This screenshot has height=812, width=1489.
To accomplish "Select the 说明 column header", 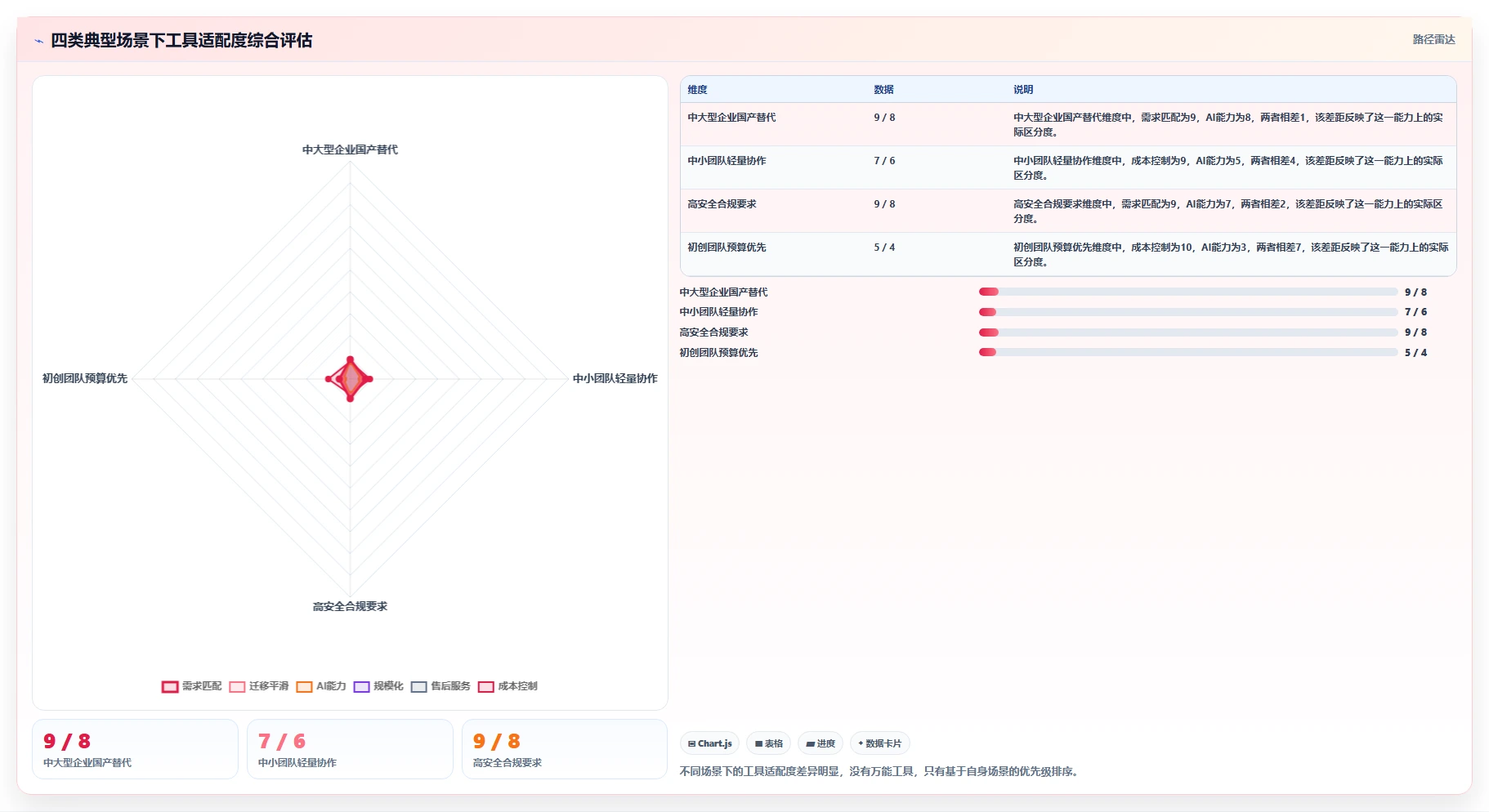I will [1023, 90].
